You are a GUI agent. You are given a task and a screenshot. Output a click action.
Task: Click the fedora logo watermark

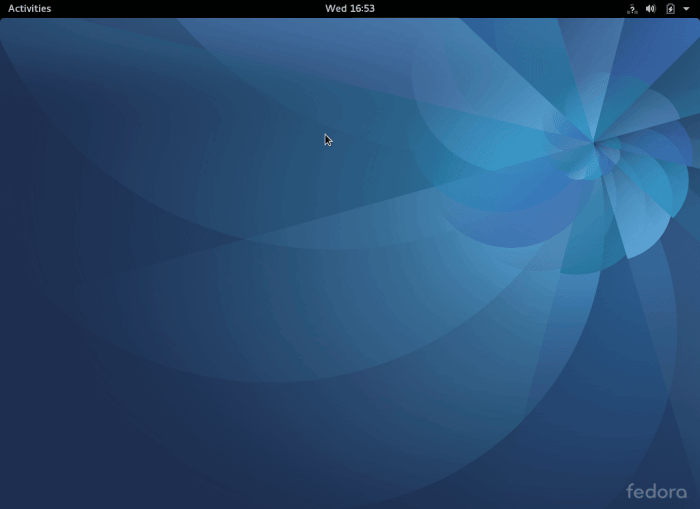[656, 491]
